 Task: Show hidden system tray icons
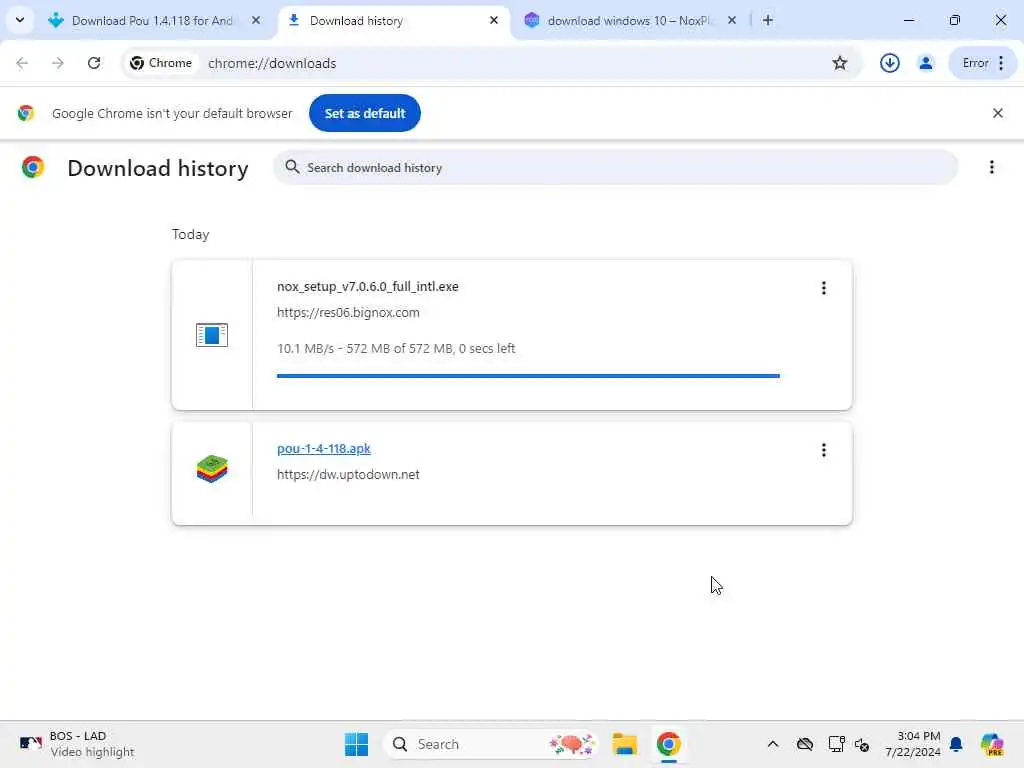(773, 744)
